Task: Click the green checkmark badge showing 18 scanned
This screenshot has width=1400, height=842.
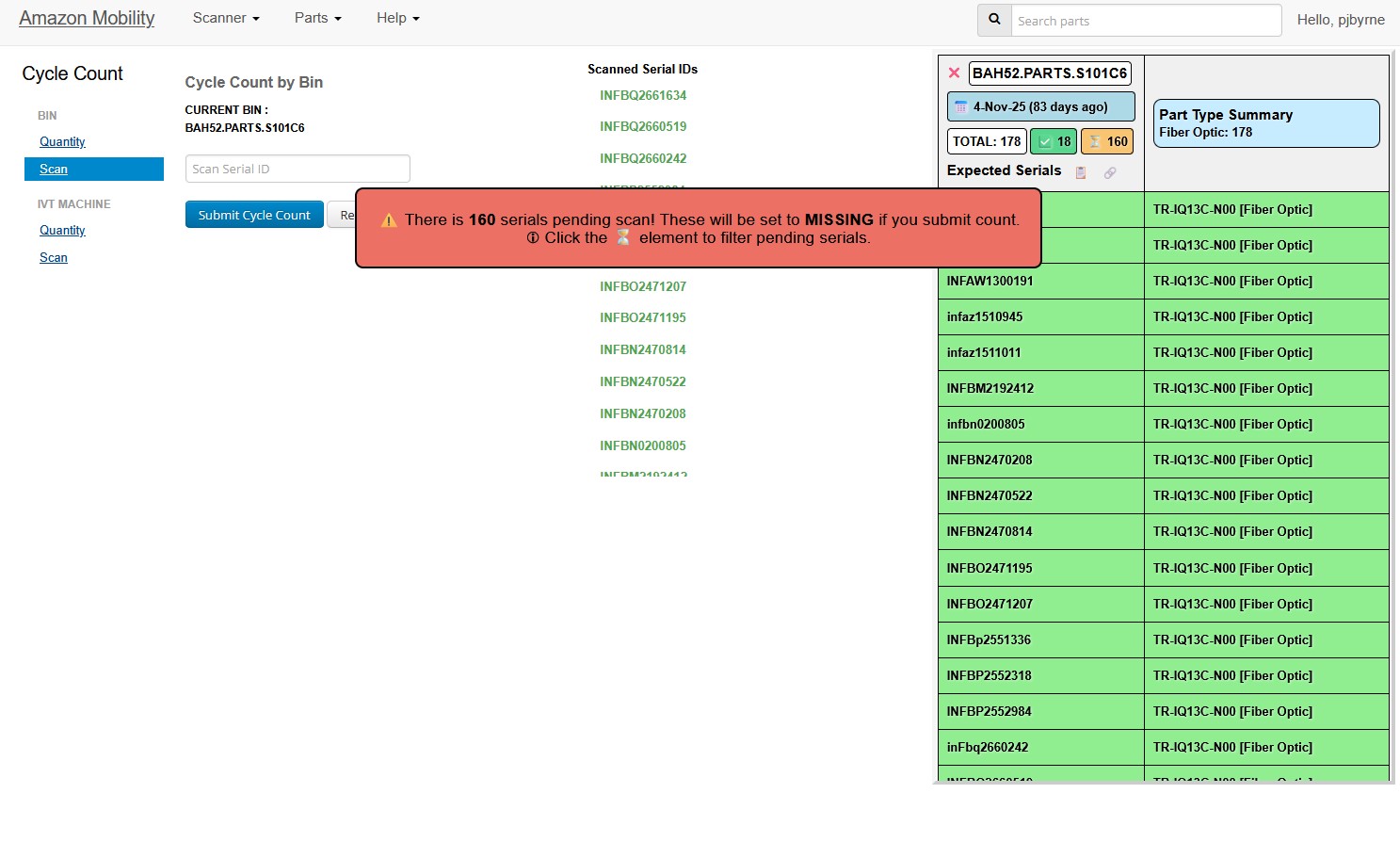Action: click(1053, 141)
